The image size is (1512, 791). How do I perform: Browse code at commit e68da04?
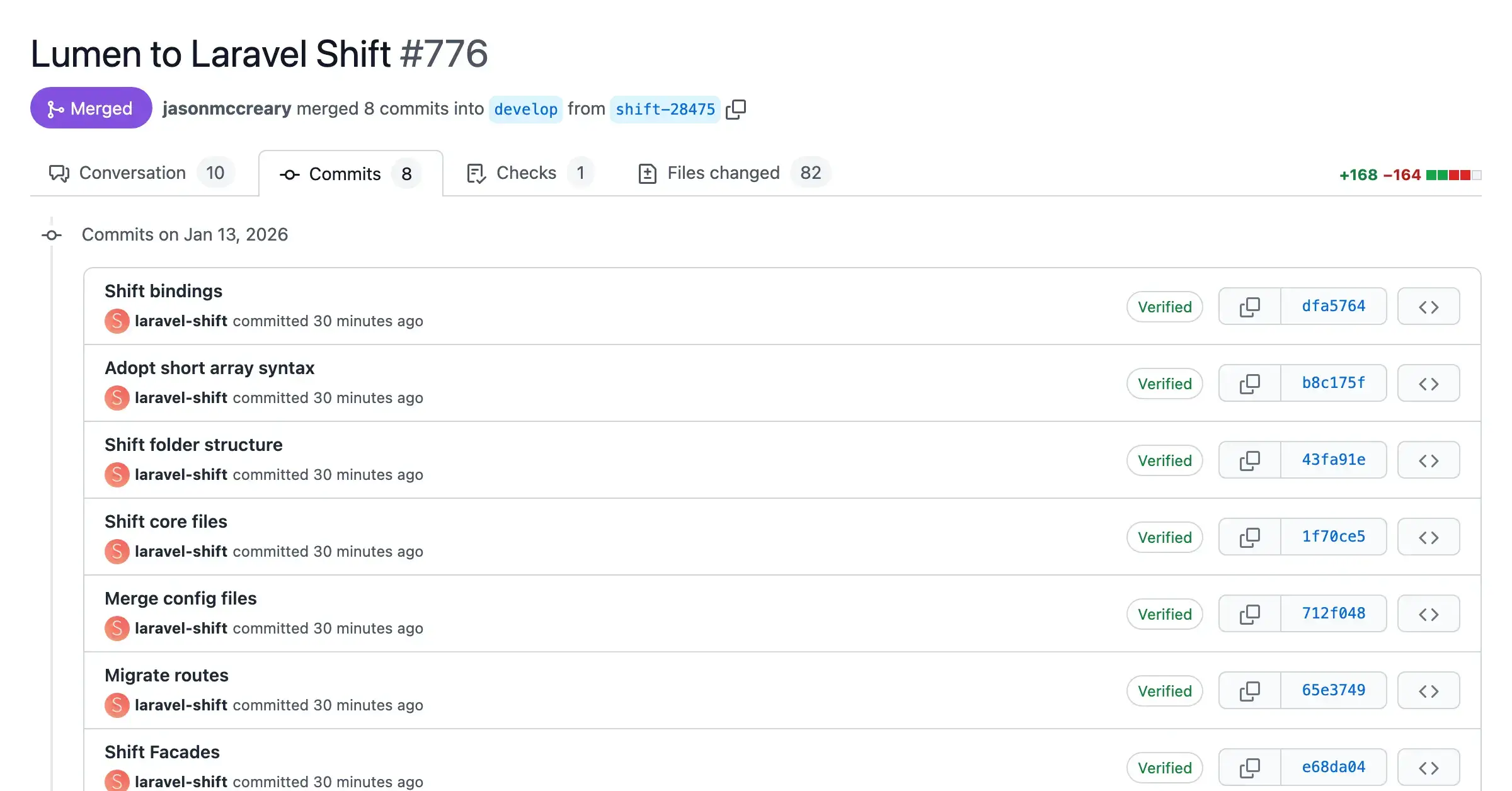pos(1428,766)
